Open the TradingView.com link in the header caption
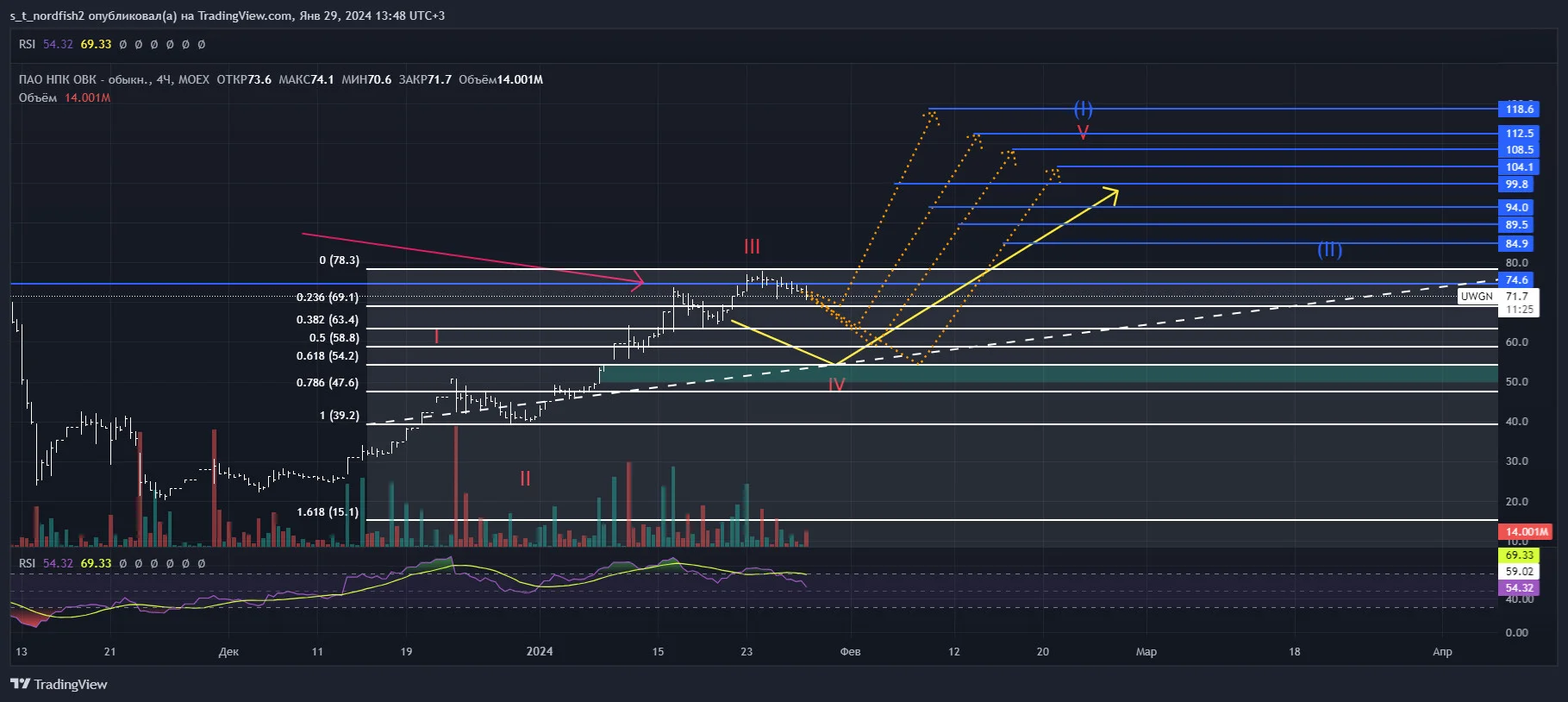 coord(245,16)
